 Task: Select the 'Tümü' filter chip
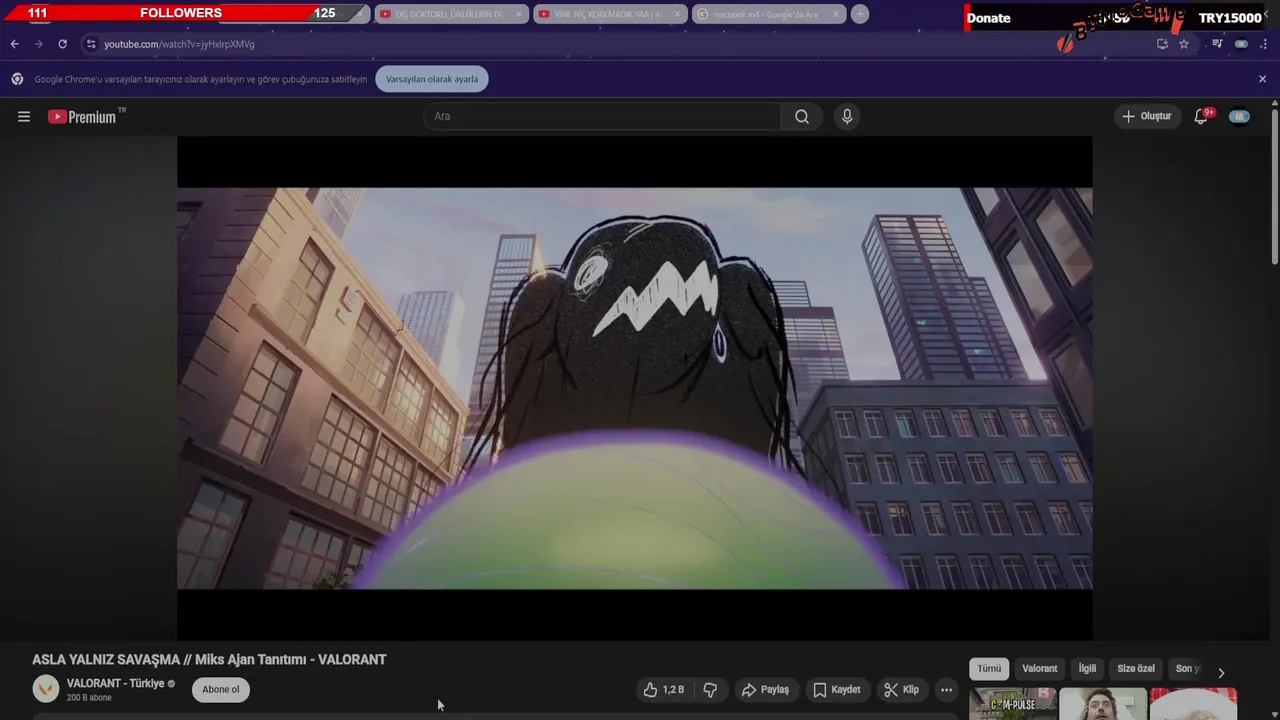(x=989, y=668)
